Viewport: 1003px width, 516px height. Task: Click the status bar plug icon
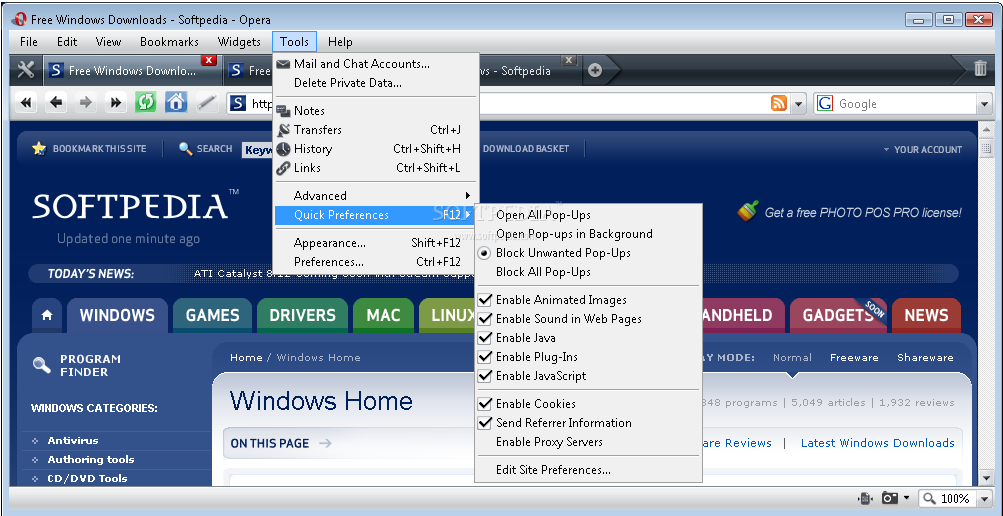[x=865, y=498]
